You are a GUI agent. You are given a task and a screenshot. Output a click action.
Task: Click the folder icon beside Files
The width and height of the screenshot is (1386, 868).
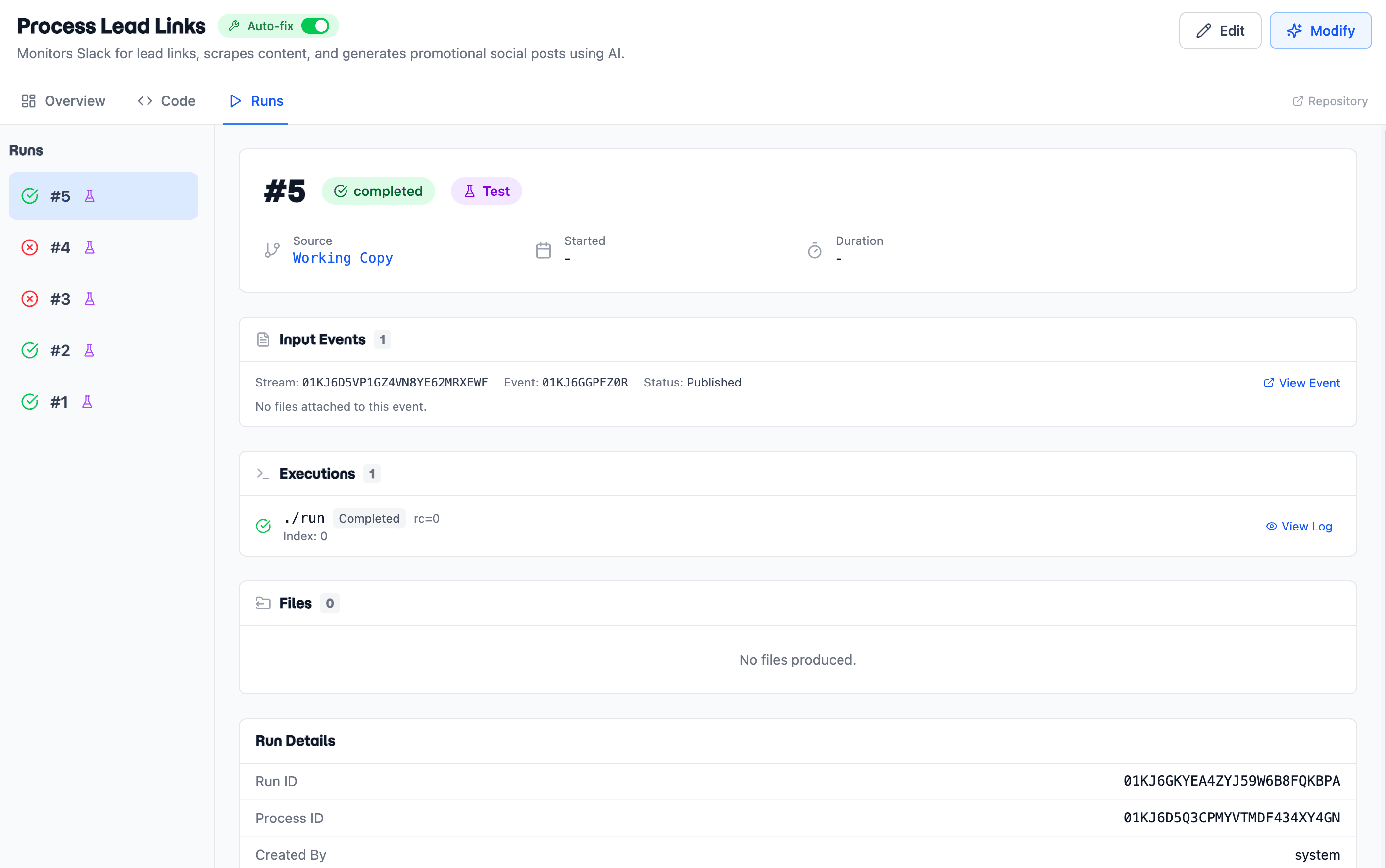(x=263, y=603)
